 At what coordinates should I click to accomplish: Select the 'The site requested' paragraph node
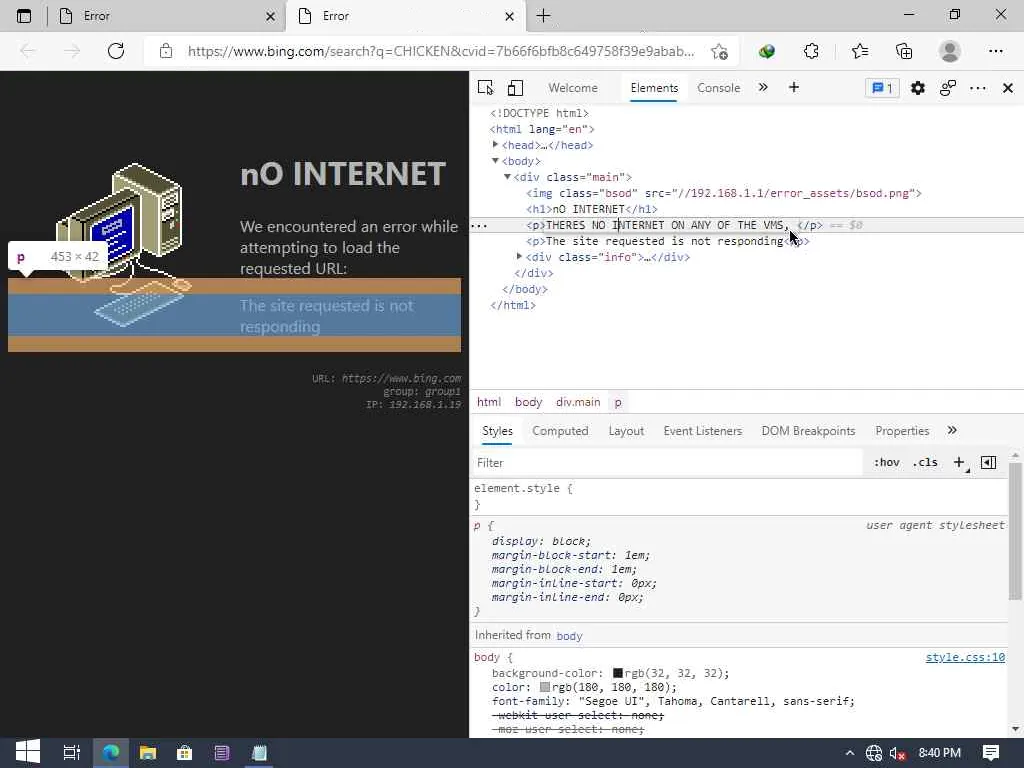[x=667, y=241]
